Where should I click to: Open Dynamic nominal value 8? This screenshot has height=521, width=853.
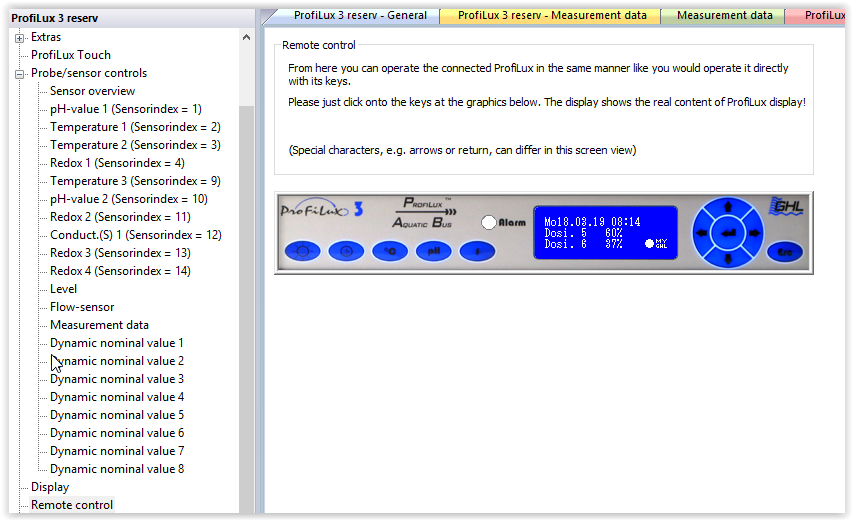pos(117,468)
